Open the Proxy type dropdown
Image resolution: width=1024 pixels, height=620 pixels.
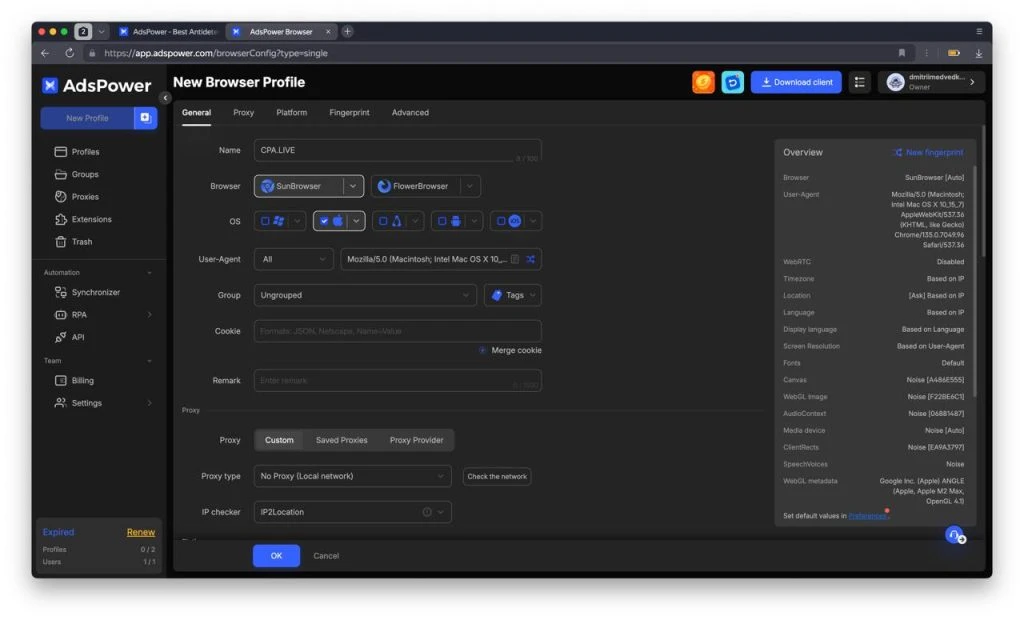pyautogui.click(x=353, y=476)
